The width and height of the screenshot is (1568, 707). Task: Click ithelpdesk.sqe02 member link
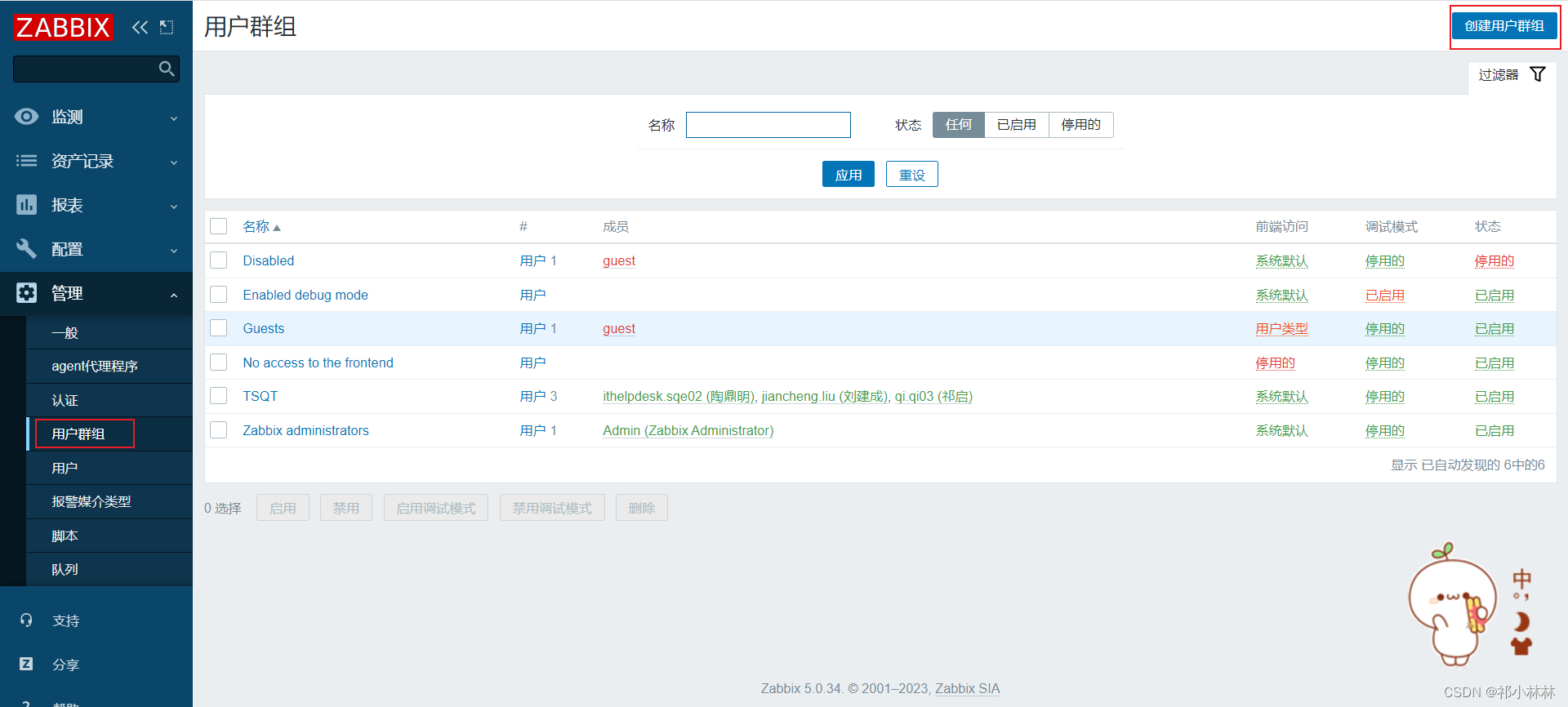[678, 396]
